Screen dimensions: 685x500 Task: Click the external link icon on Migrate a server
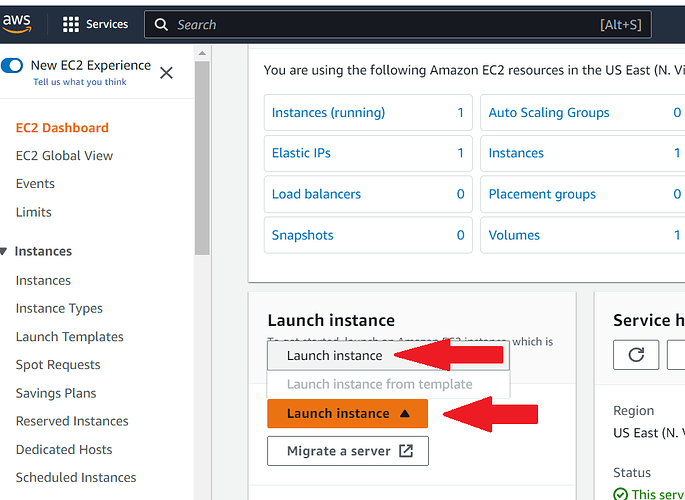406,451
